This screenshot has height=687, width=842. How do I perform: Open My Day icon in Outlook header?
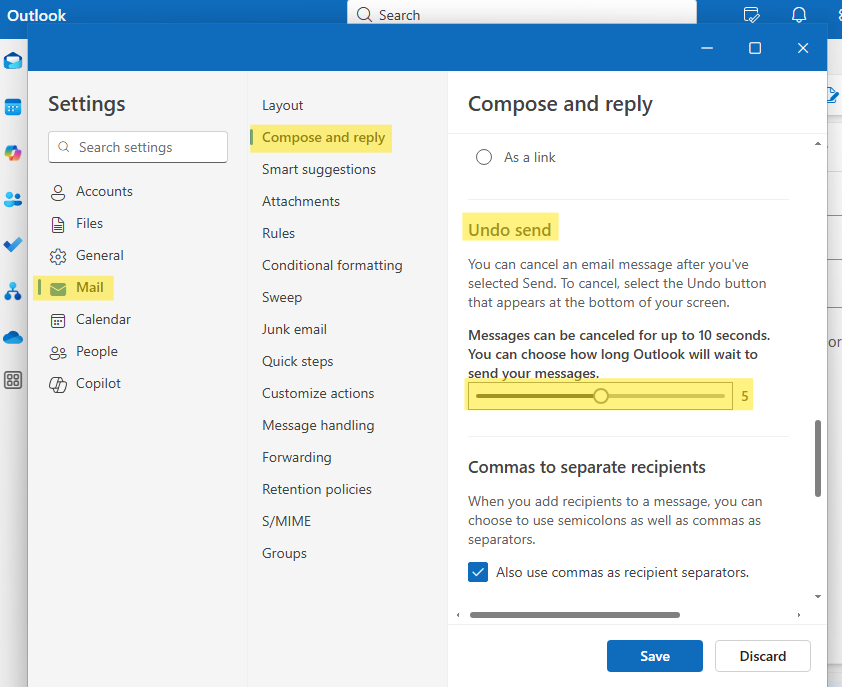click(x=751, y=15)
